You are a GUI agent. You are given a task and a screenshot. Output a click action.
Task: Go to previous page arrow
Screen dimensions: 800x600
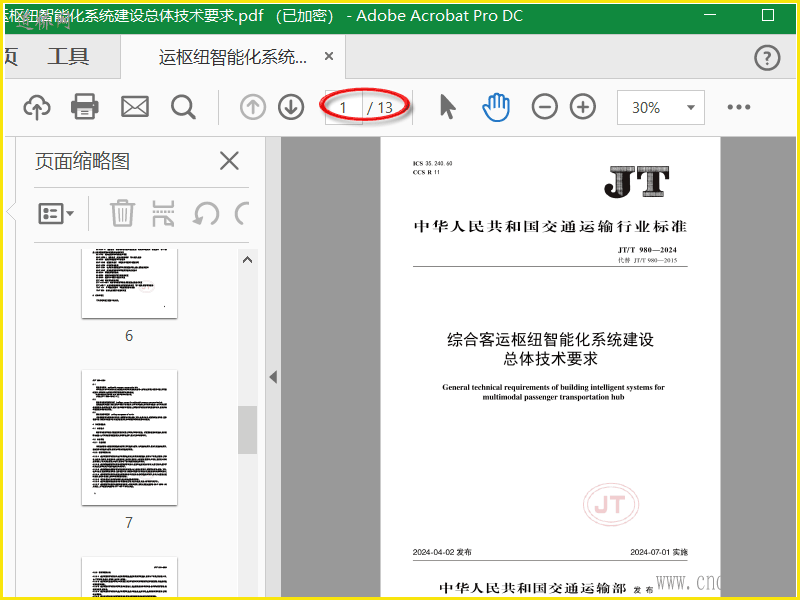pyautogui.click(x=253, y=107)
